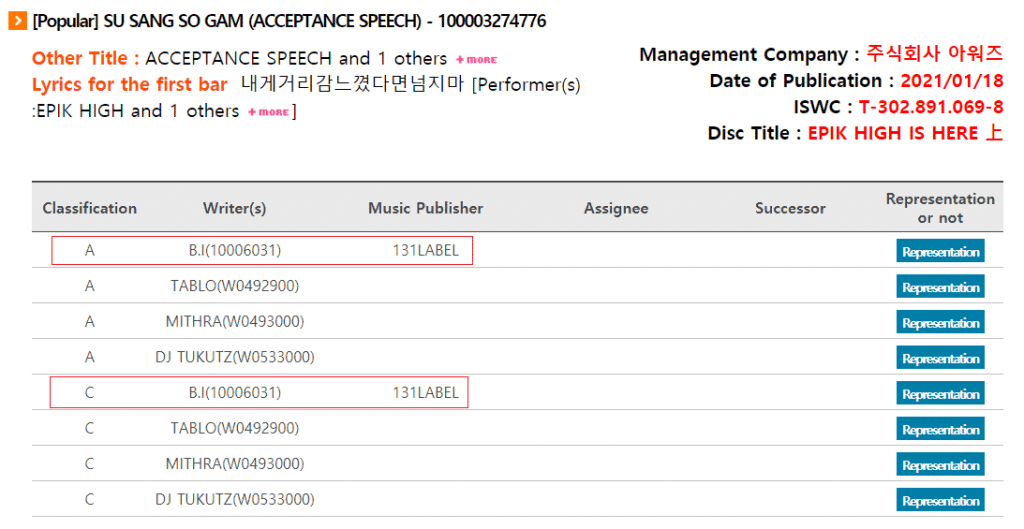Click the Classification column header
The image size is (1024, 529).
click(x=90, y=208)
